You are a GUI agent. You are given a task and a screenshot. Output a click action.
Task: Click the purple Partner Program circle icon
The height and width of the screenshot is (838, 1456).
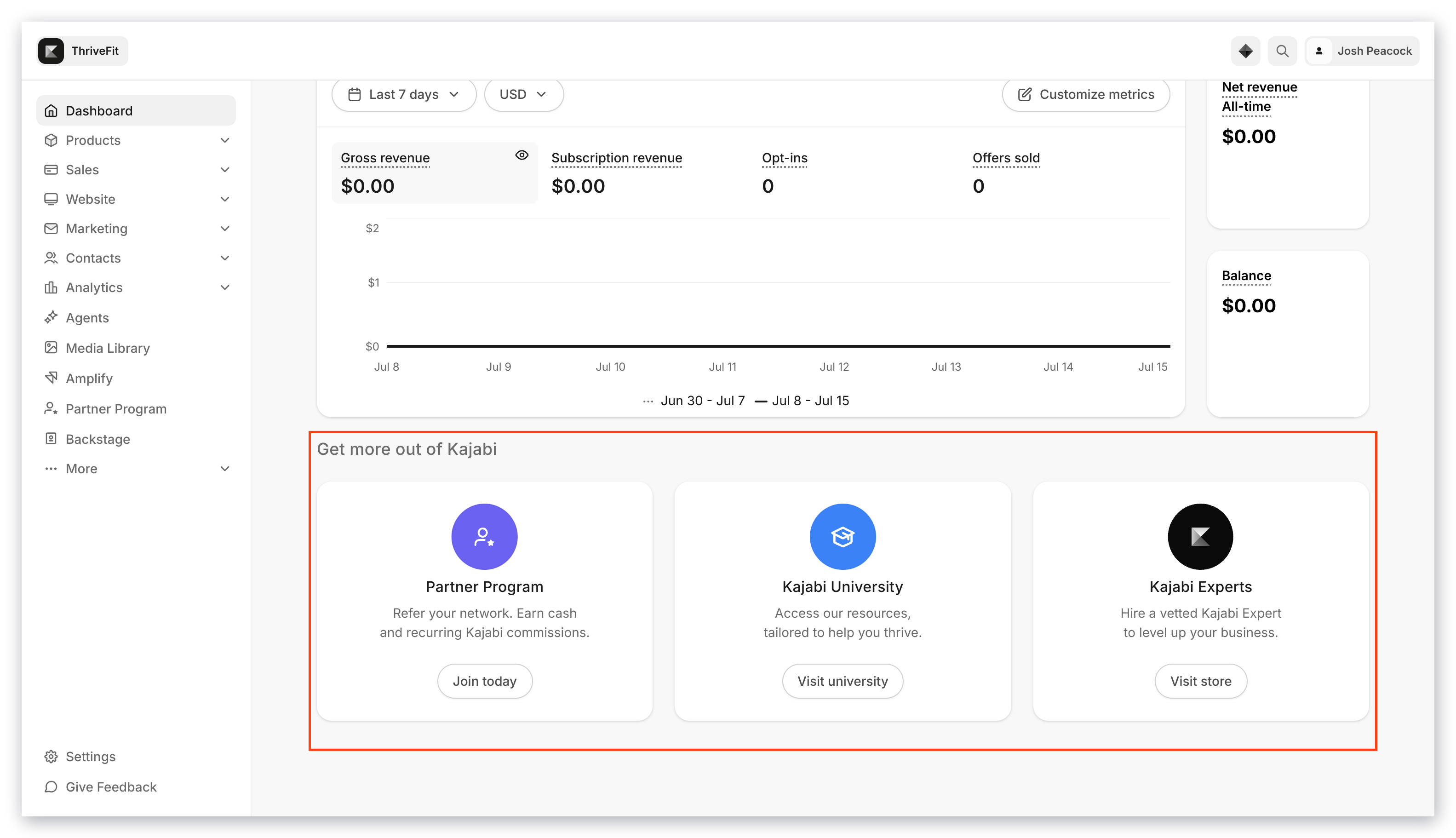tap(484, 536)
